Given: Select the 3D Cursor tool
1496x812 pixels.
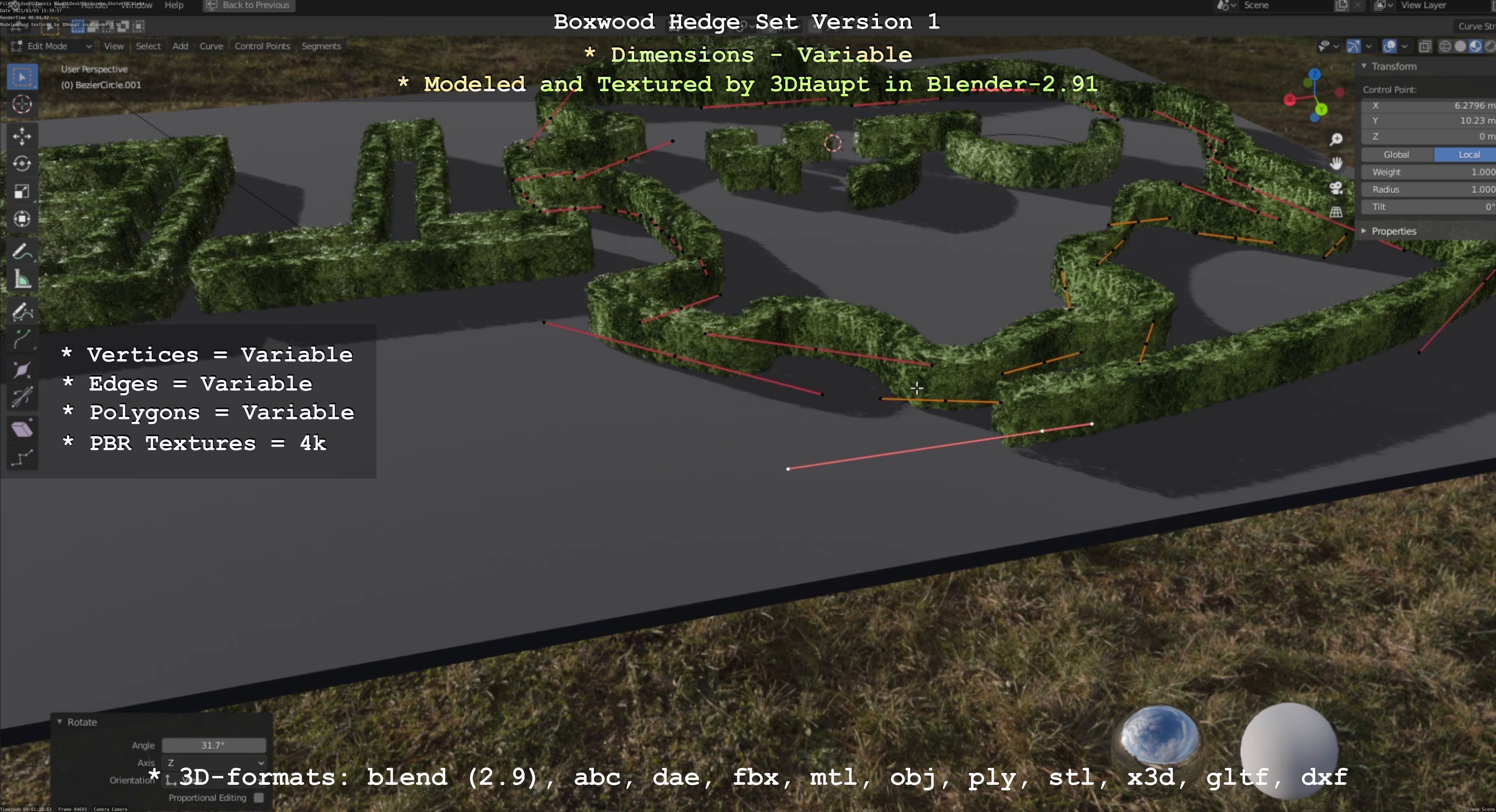Looking at the screenshot, I should point(22,104).
